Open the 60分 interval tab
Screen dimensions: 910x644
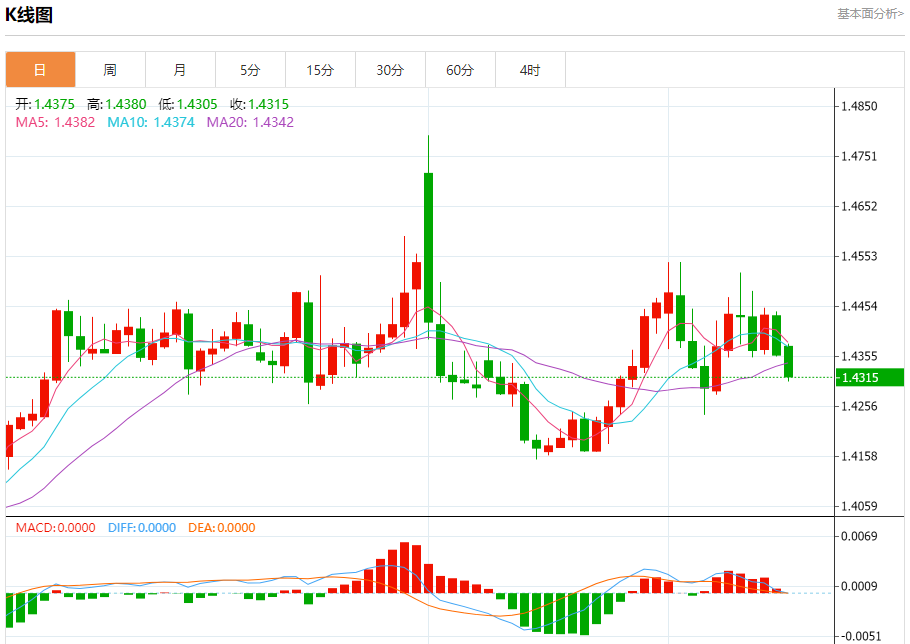point(460,70)
